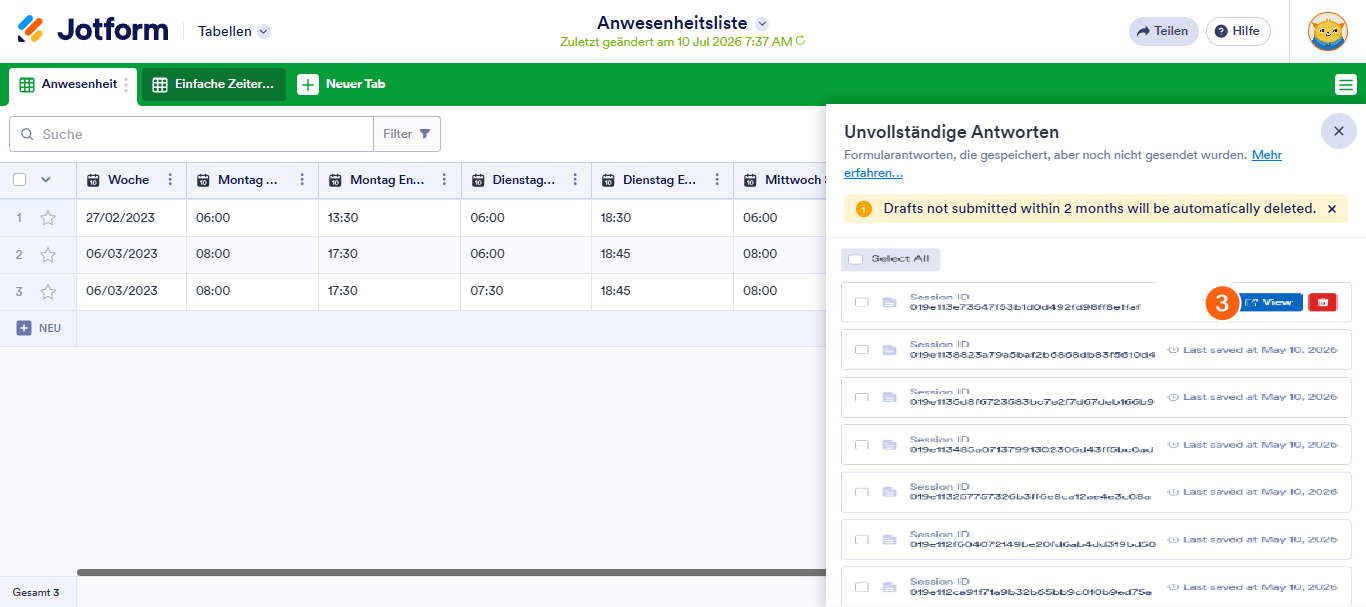Open the 'Dienstag...' column three-dot menu
The height and width of the screenshot is (607, 1366).
click(575, 180)
